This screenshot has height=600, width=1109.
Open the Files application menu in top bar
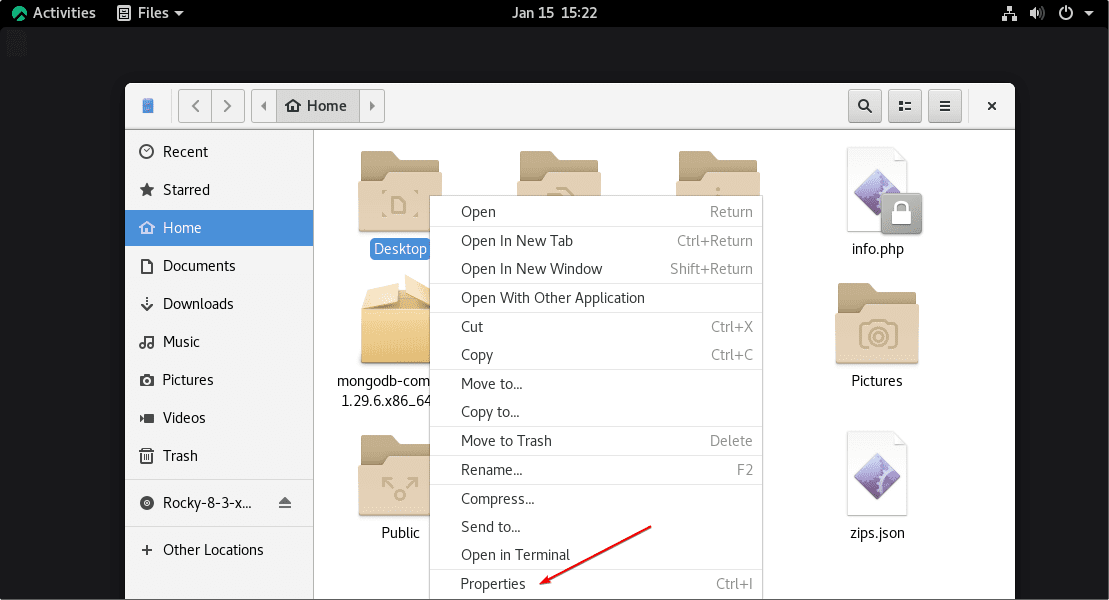click(x=148, y=13)
